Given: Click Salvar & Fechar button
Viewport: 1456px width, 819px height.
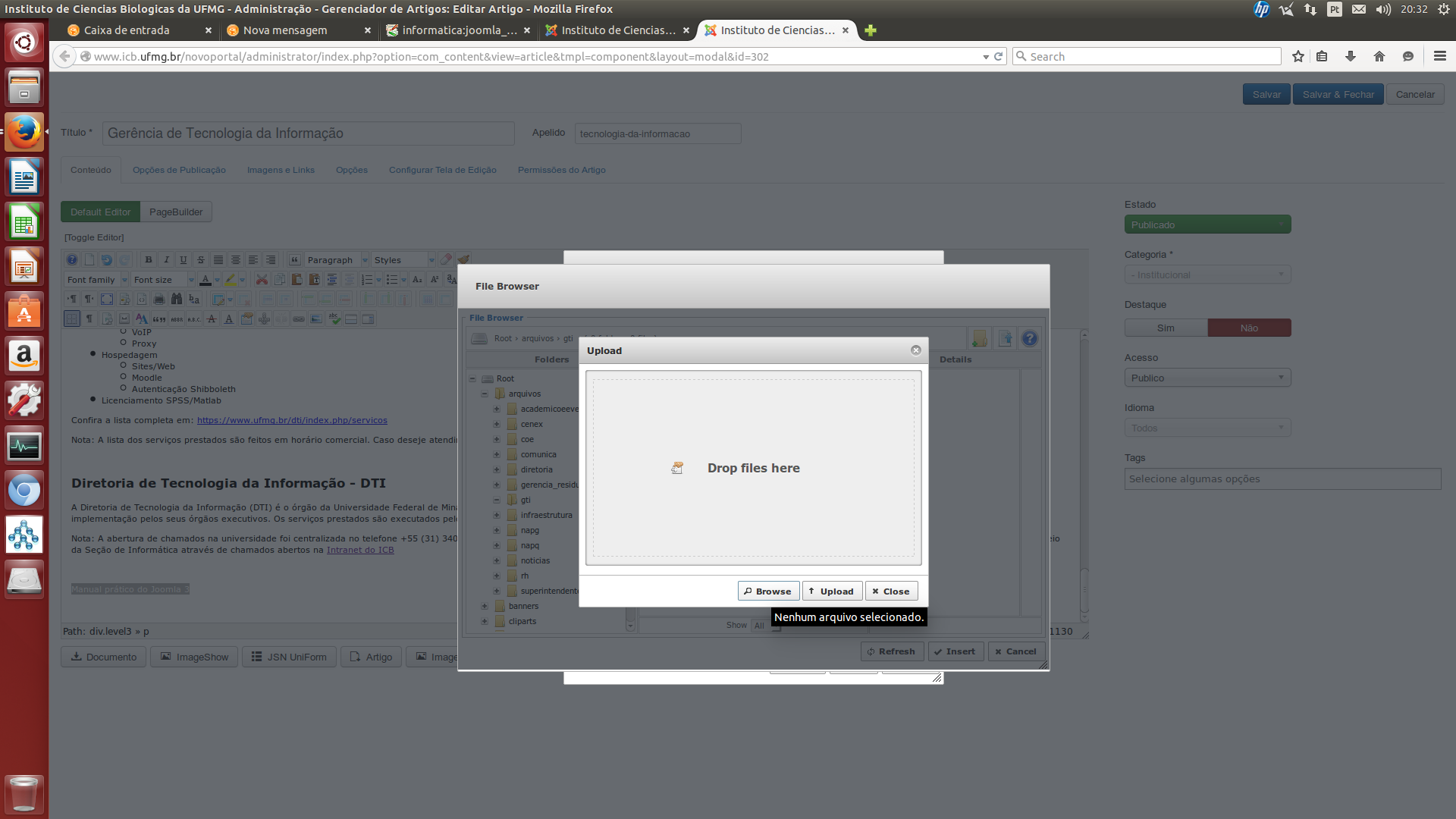Looking at the screenshot, I should 1338,95.
